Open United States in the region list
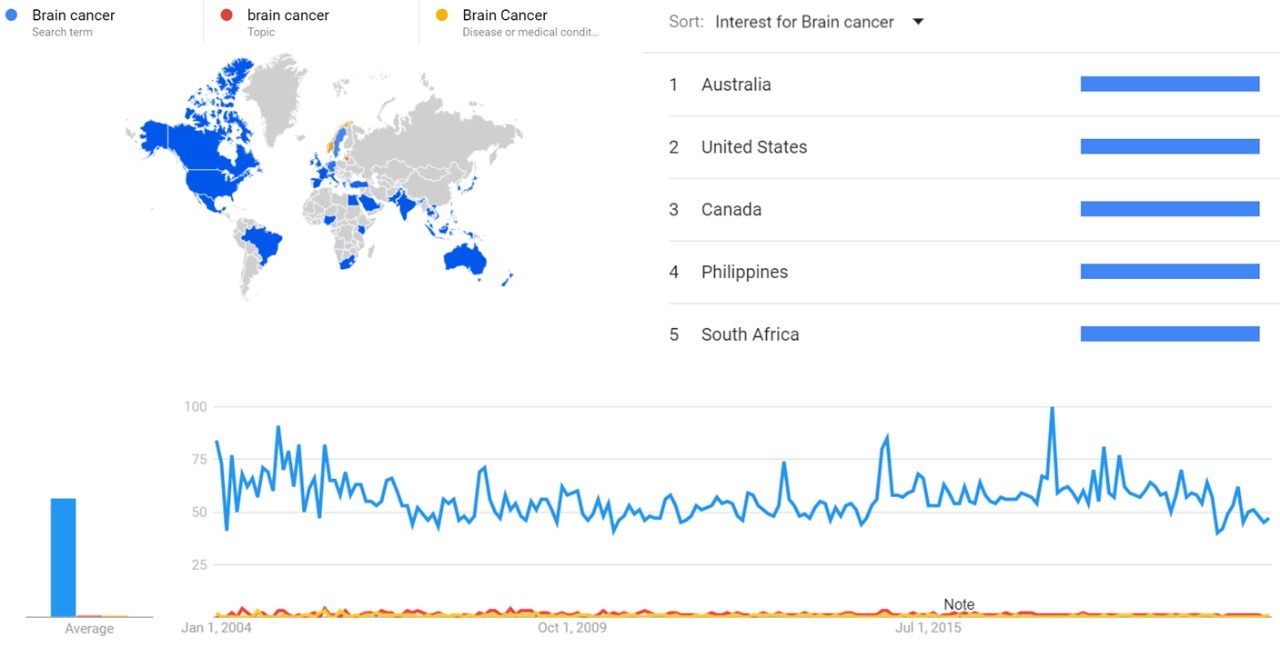 (x=754, y=147)
